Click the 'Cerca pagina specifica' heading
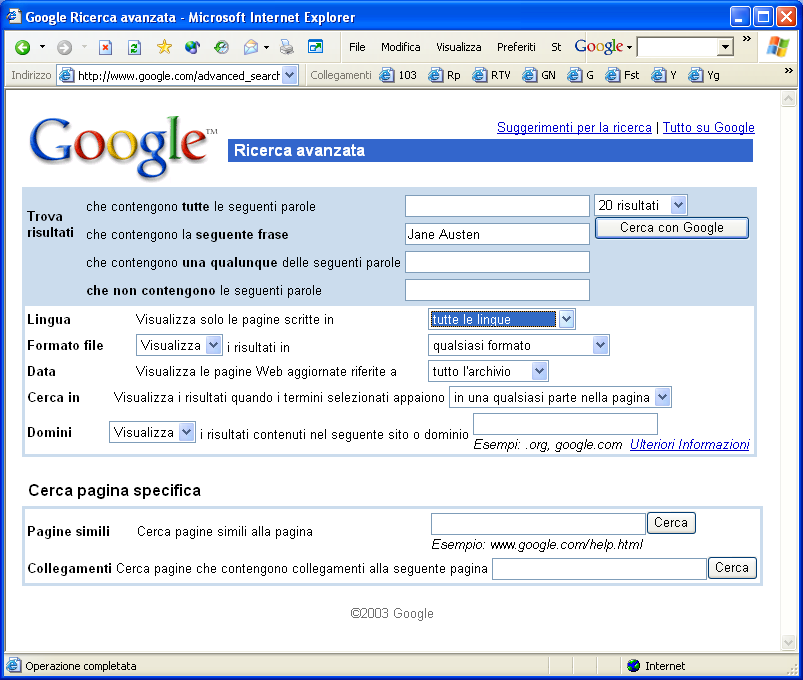The height and width of the screenshot is (680, 803). click(115, 491)
